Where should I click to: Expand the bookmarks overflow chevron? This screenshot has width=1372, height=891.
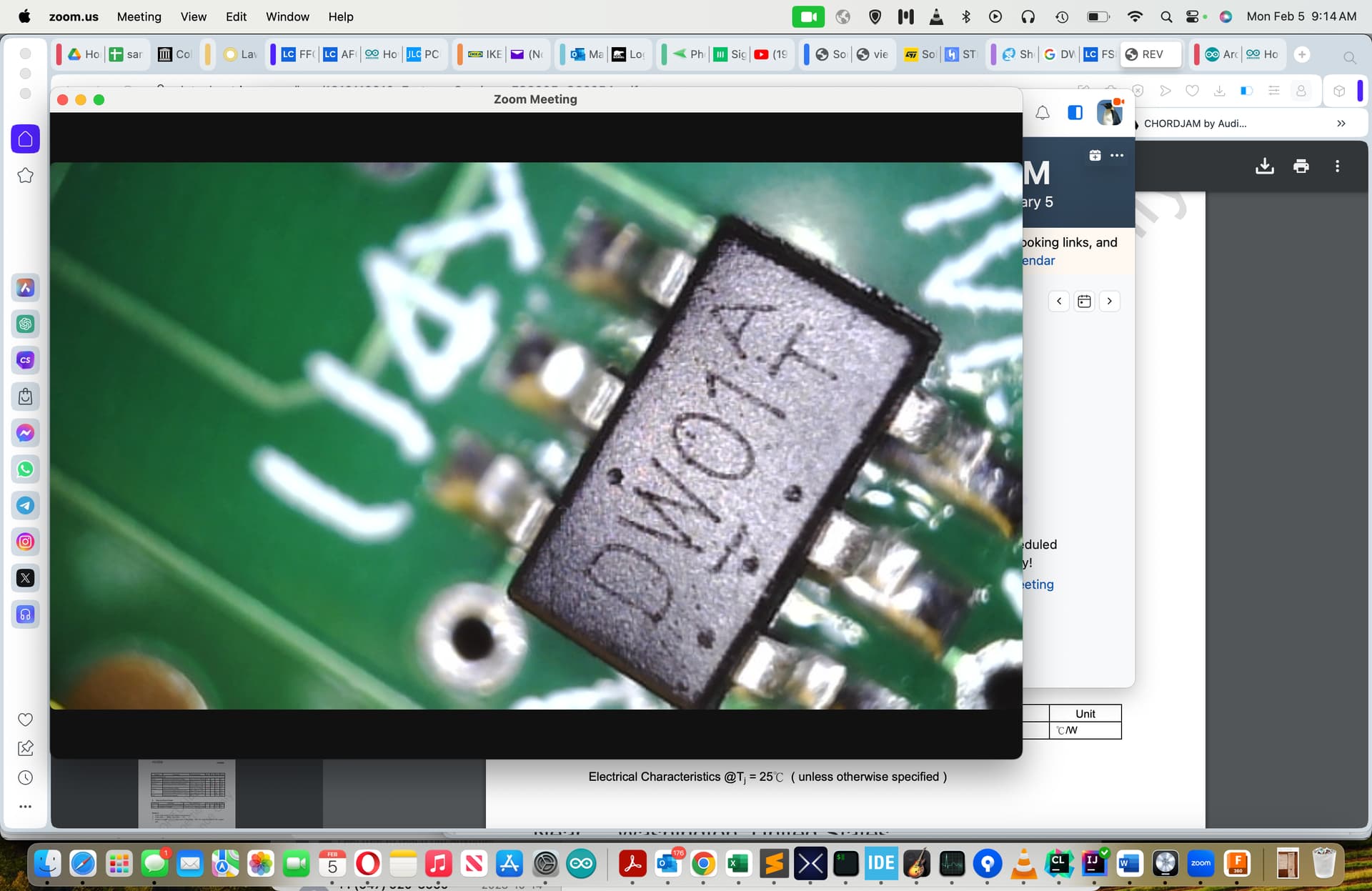(x=1341, y=124)
